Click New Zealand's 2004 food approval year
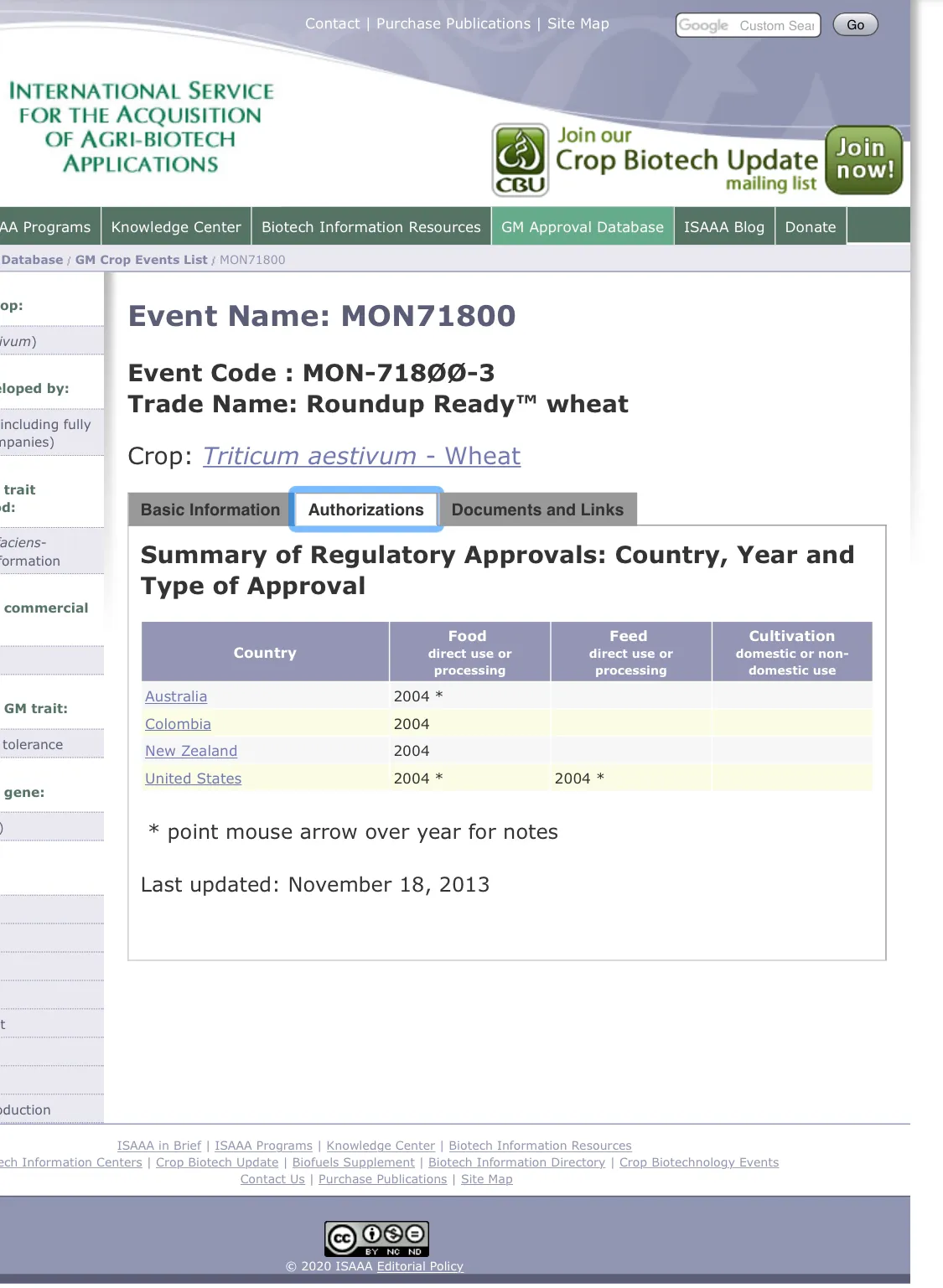Image resolution: width=943 pixels, height=1288 pixels. [412, 751]
